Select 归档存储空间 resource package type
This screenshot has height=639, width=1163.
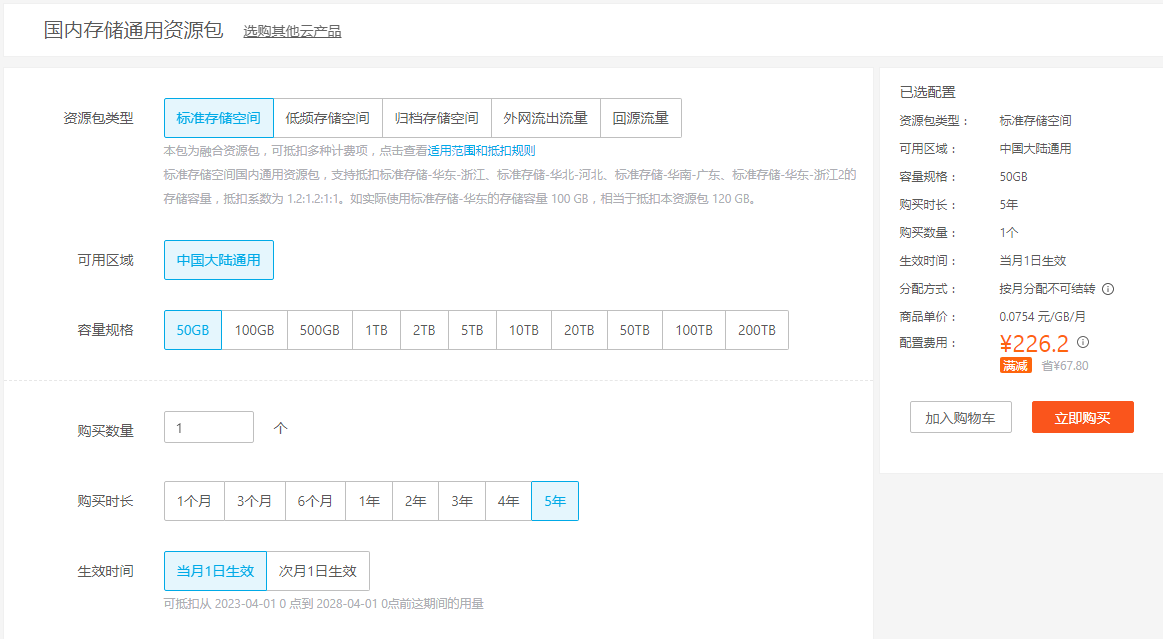pyautogui.click(x=436, y=118)
